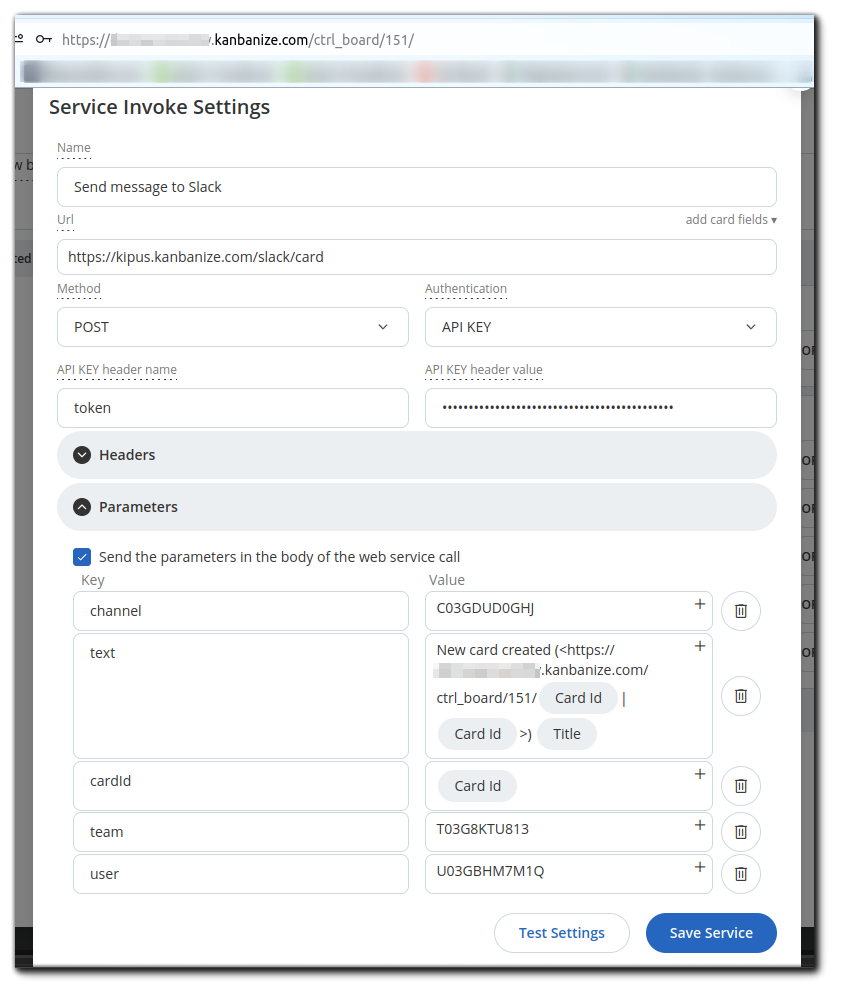Click the API KEY header name field

[x=233, y=408]
